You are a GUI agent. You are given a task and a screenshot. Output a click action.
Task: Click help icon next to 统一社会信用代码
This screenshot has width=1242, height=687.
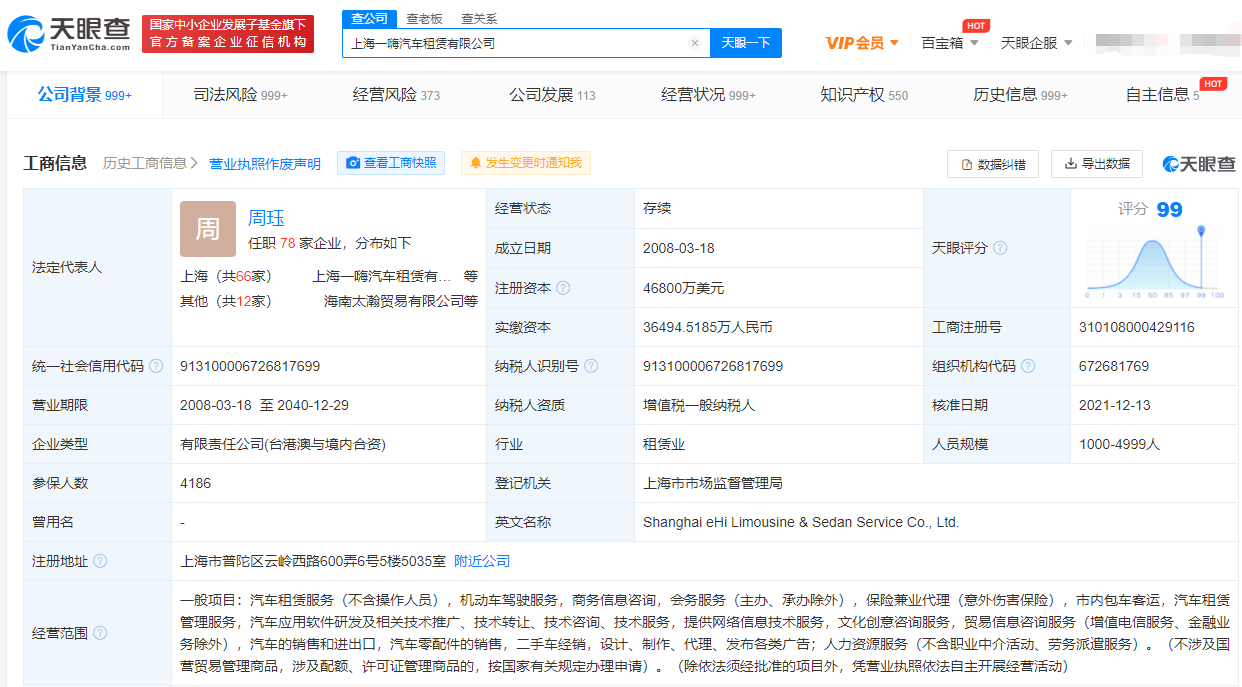pos(156,366)
